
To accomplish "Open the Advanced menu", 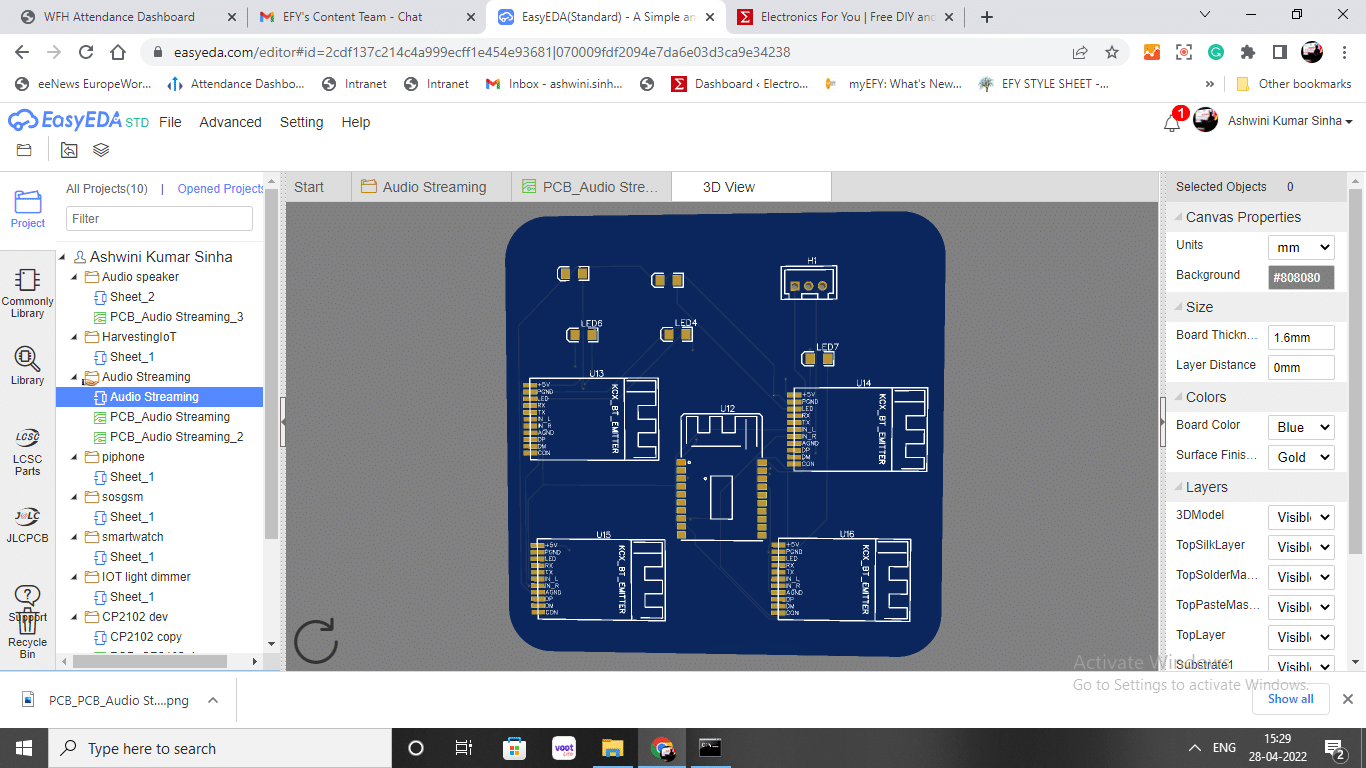I will coord(230,122).
